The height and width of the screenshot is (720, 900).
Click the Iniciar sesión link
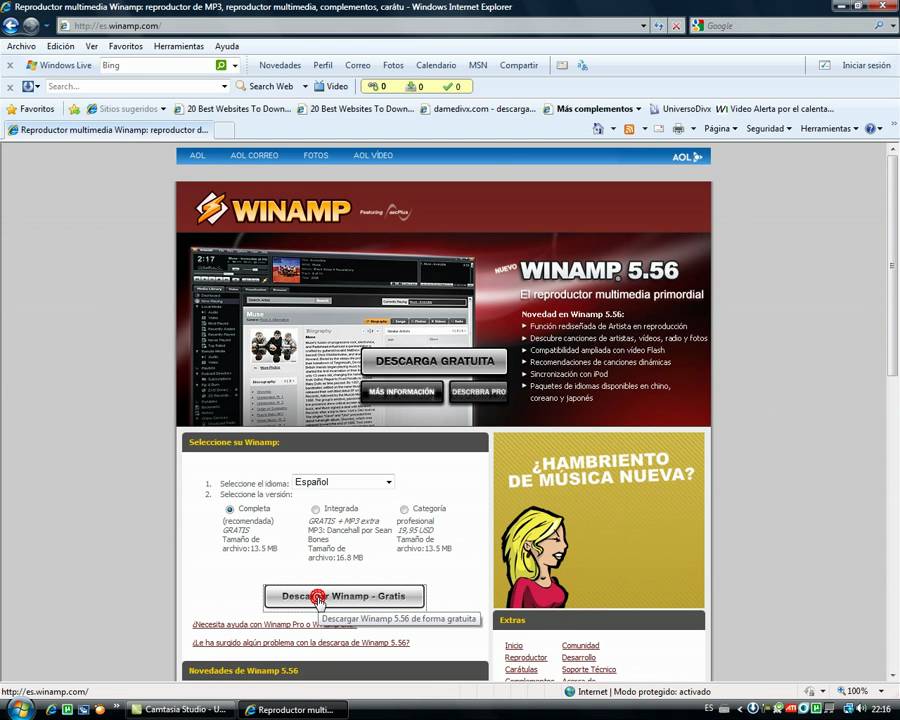[x=866, y=65]
